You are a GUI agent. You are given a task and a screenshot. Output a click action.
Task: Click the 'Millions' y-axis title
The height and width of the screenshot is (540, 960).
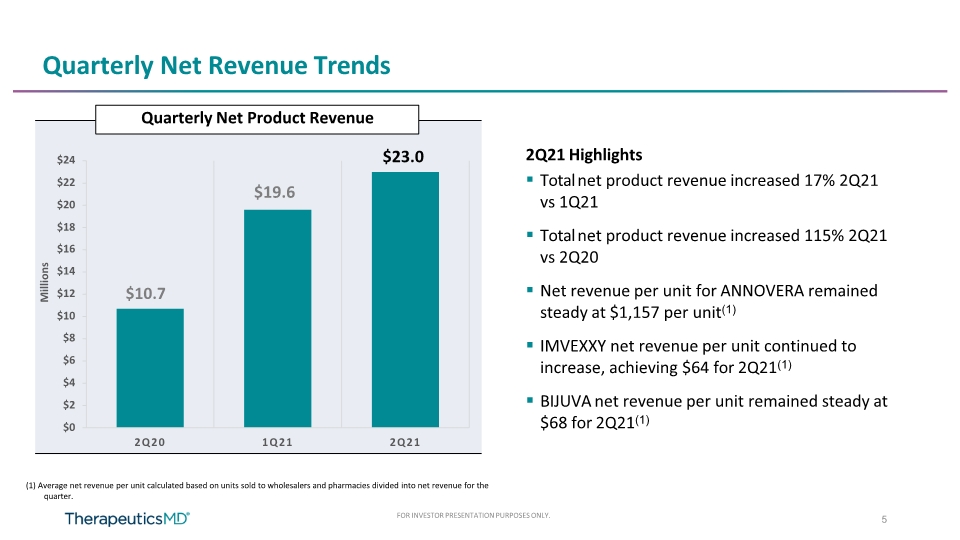click(44, 282)
